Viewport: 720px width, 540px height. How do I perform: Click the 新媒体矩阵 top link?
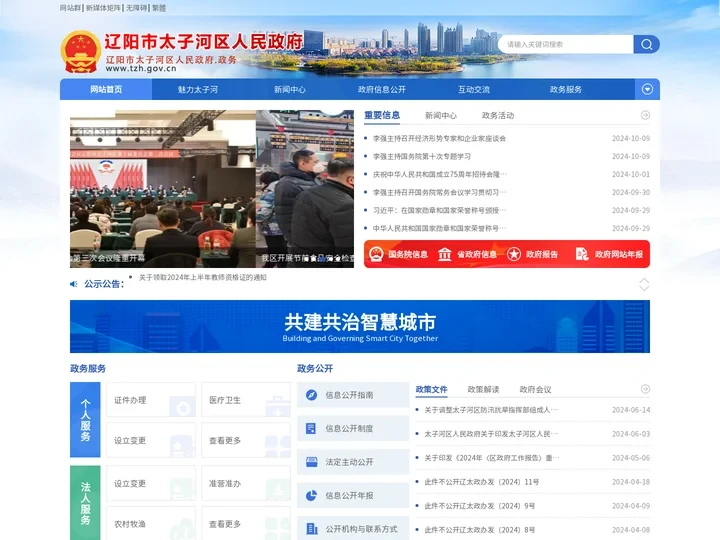103,8
